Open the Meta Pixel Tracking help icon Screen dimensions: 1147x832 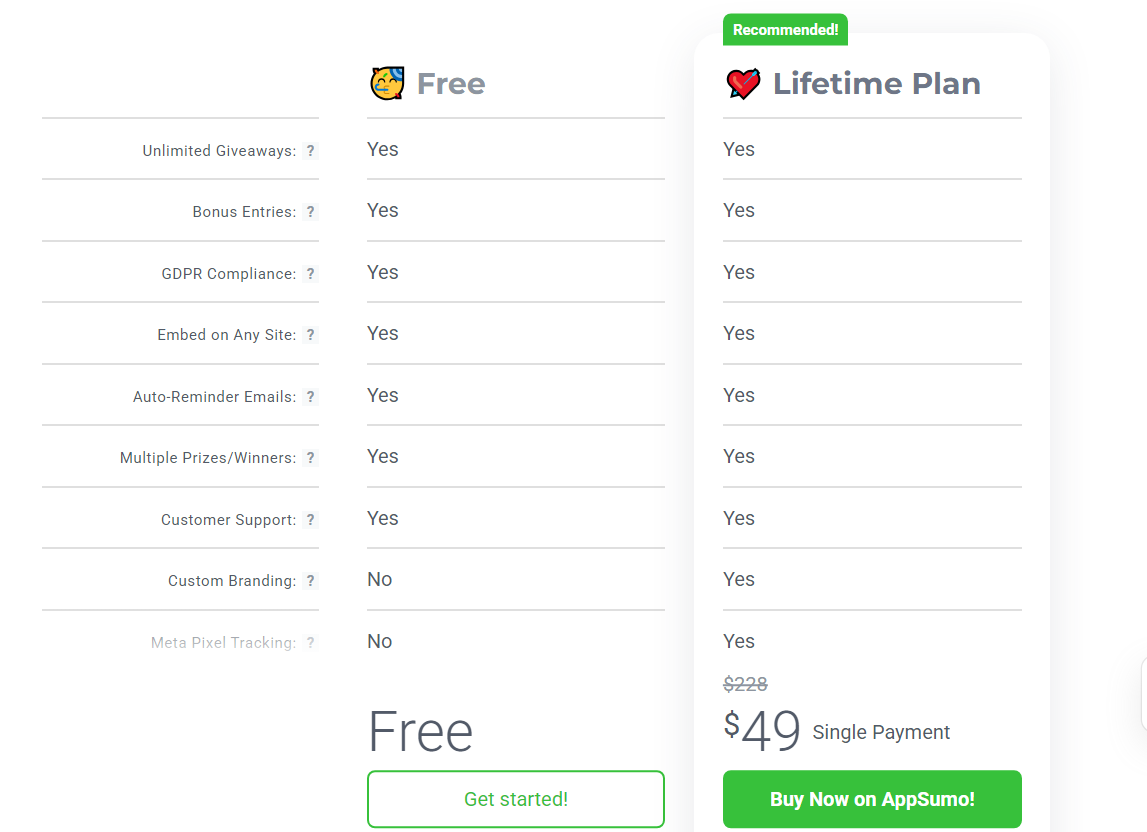click(310, 643)
